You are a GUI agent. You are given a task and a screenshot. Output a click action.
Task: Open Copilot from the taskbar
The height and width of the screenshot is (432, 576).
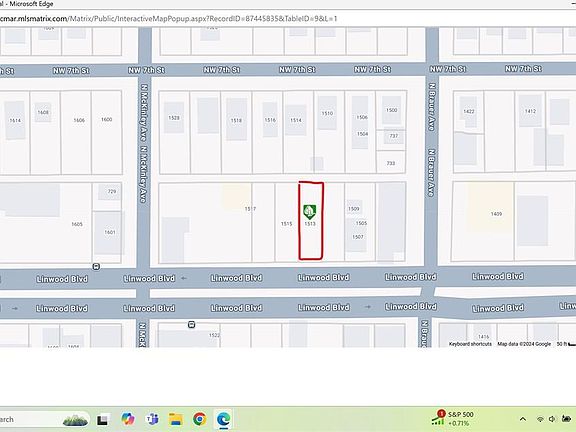[127, 419]
